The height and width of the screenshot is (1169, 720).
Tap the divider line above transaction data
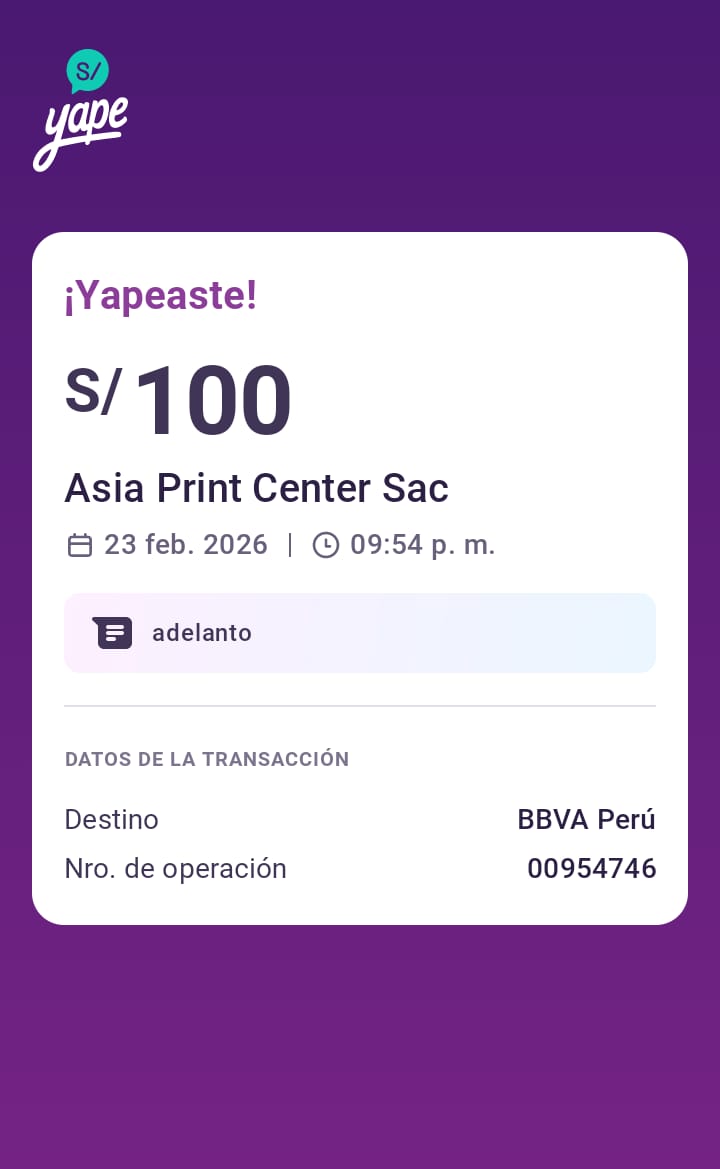[360, 706]
